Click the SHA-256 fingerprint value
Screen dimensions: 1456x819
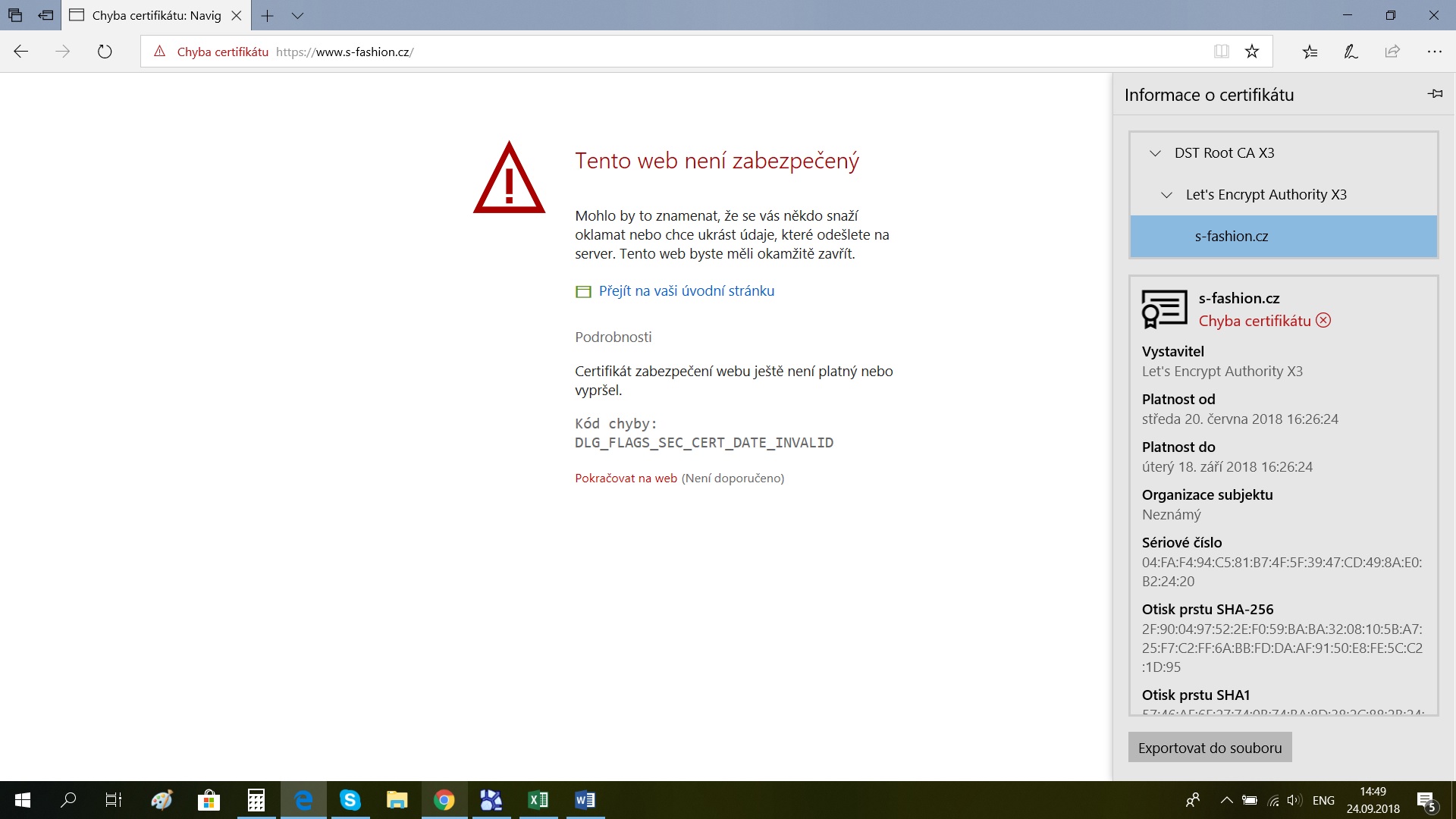[x=1282, y=648]
